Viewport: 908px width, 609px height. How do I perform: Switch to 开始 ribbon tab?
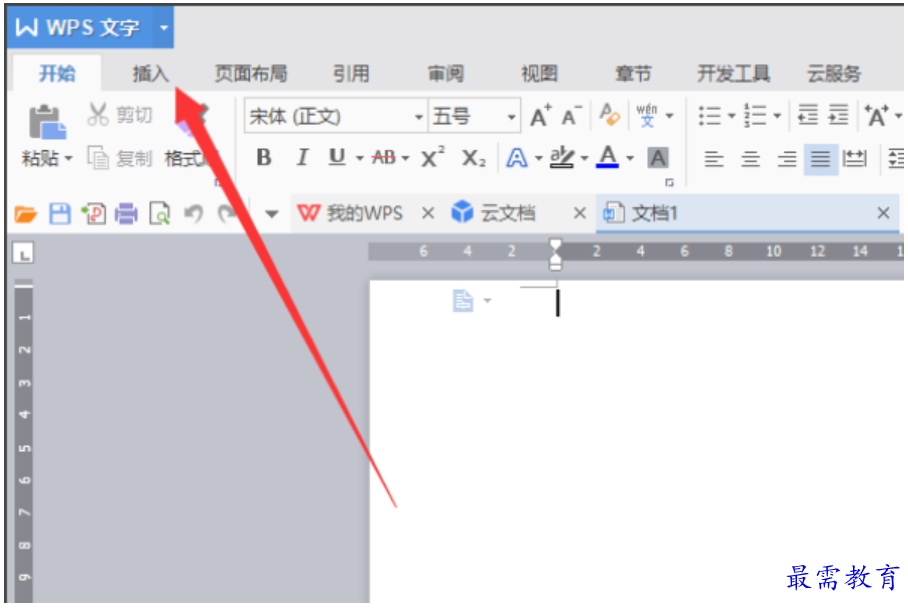(57, 74)
